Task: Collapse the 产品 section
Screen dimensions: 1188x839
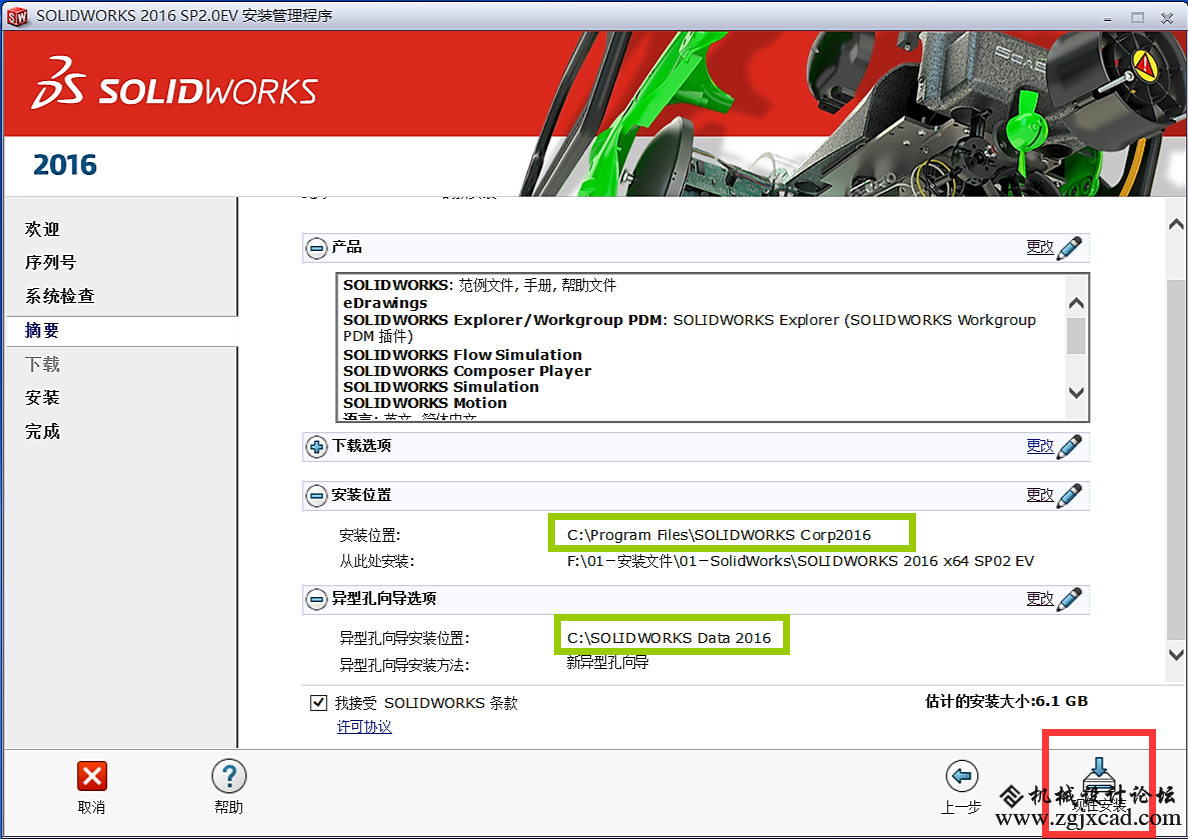Action: pyautogui.click(x=316, y=248)
